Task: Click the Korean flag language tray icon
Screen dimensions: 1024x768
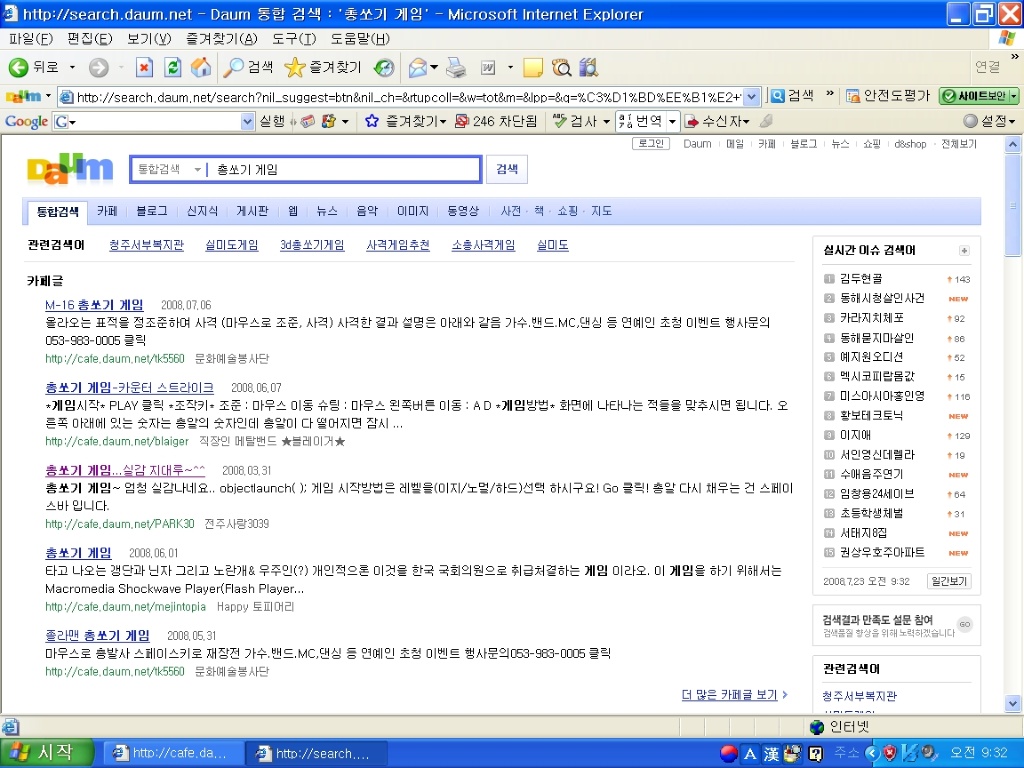Action: tap(729, 753)
